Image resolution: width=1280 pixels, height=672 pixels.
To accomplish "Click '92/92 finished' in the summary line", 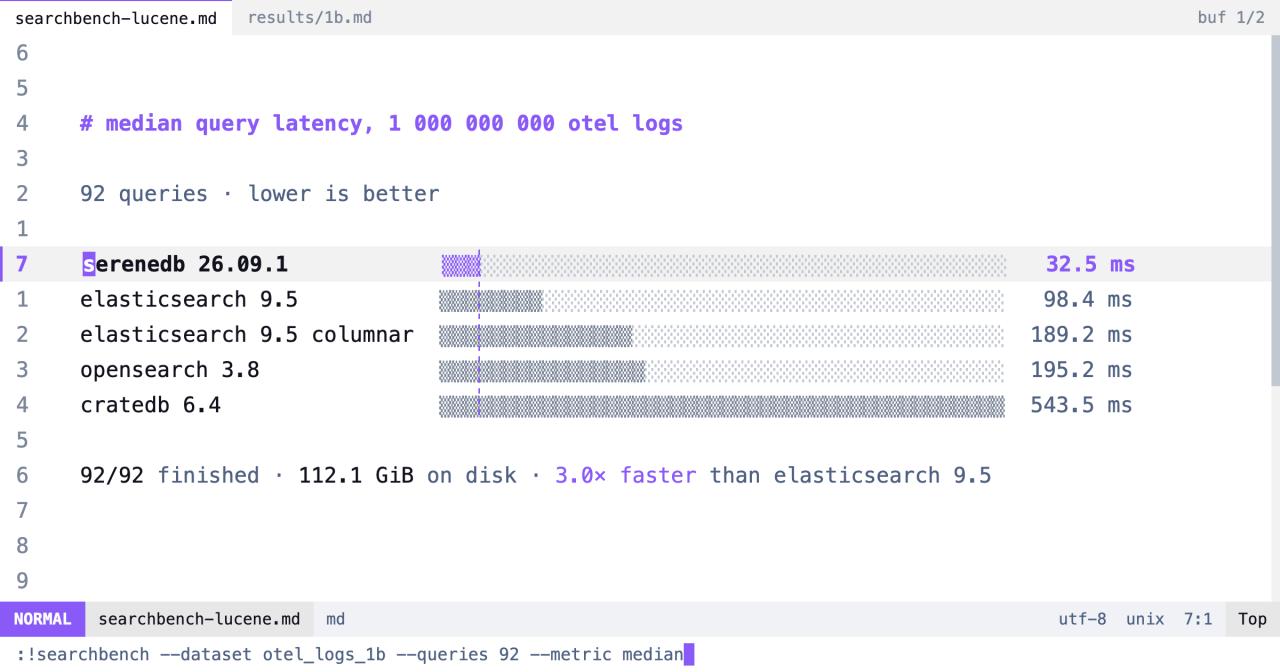I will point(170,475).
